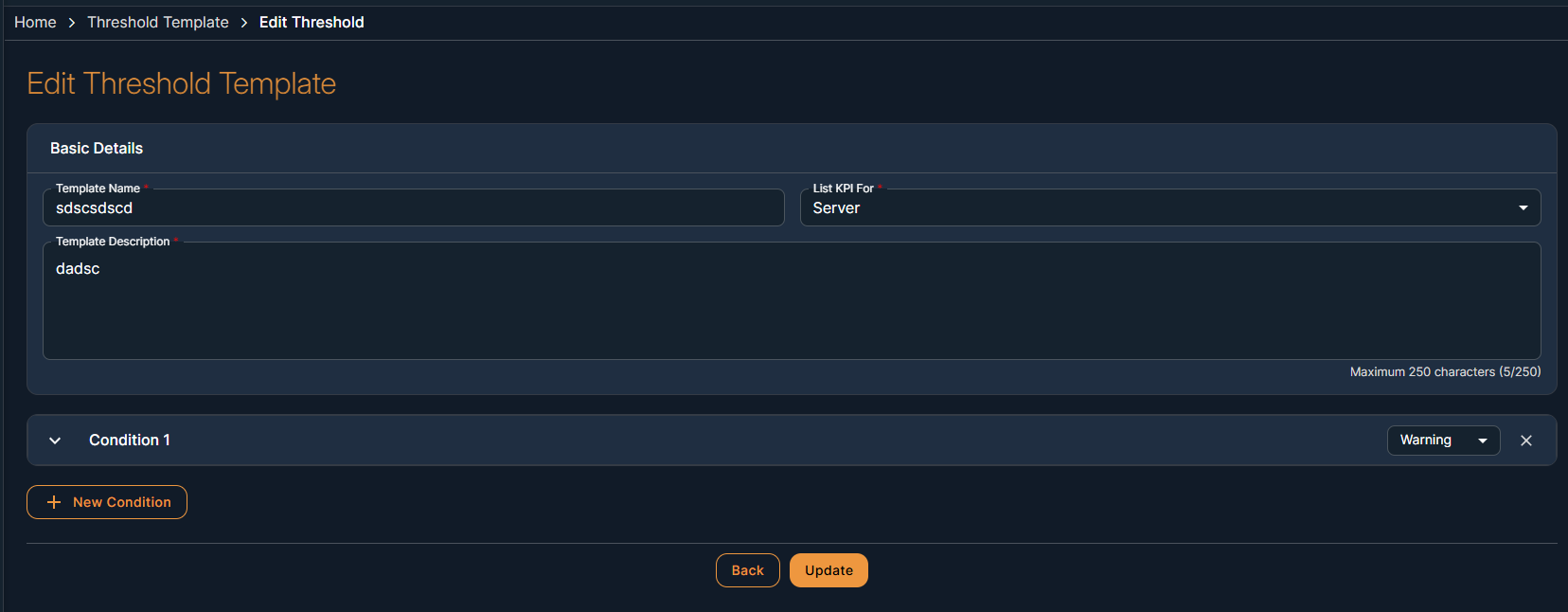Screen dimensions: 1568x612
Task: Click the Maximum 250 characters counter
Action: point(1445,372)
